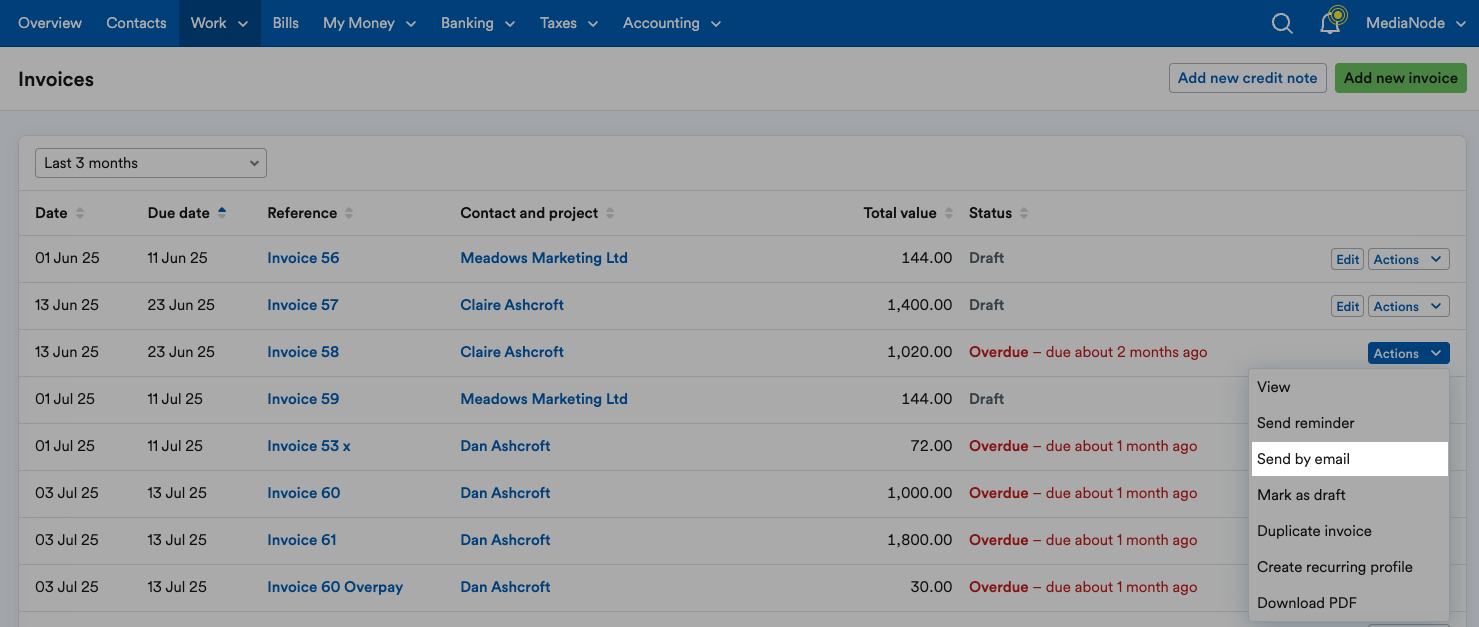Open the Invoice 59 link
This screenshot has width=1479, height=627.
(303, 399)
